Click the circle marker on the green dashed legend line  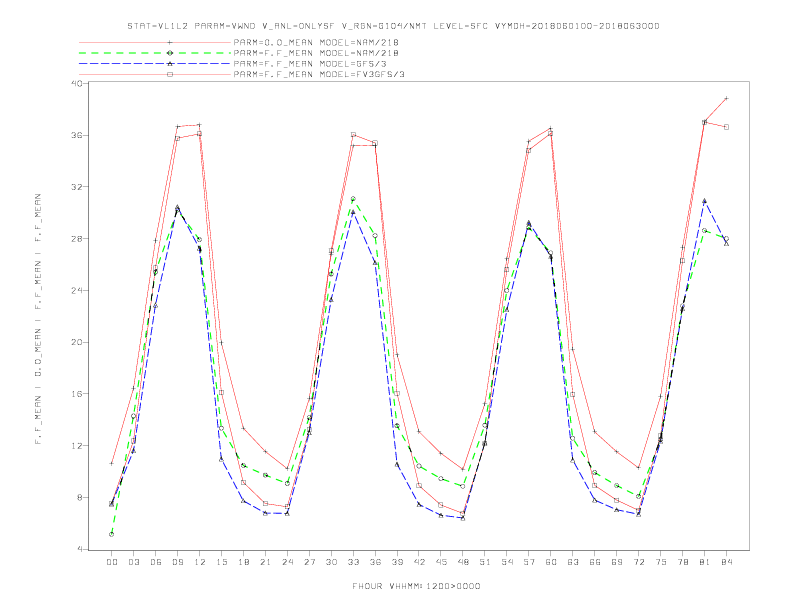[170, 53]
